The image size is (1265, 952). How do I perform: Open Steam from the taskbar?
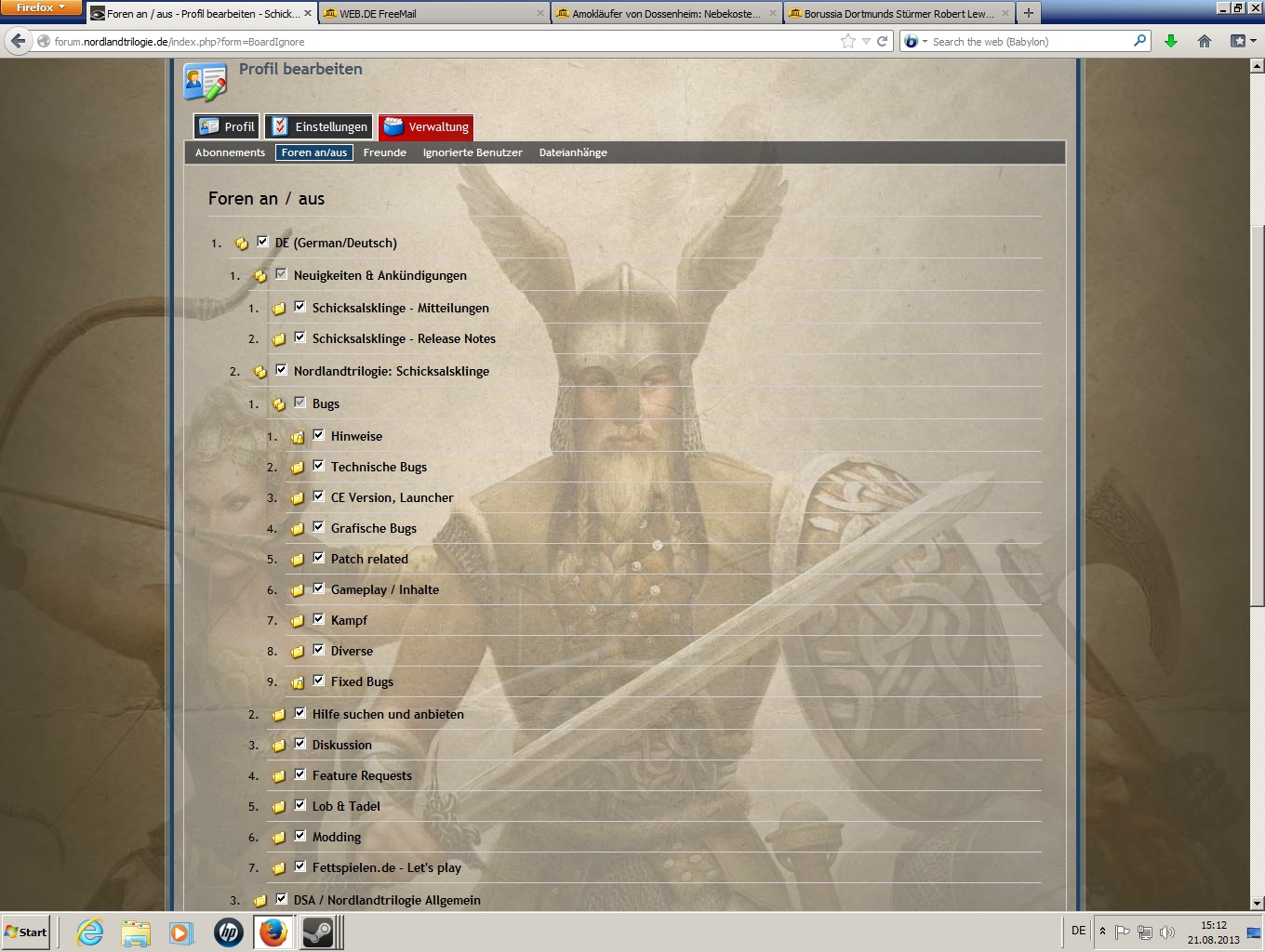tap(318, 932)
